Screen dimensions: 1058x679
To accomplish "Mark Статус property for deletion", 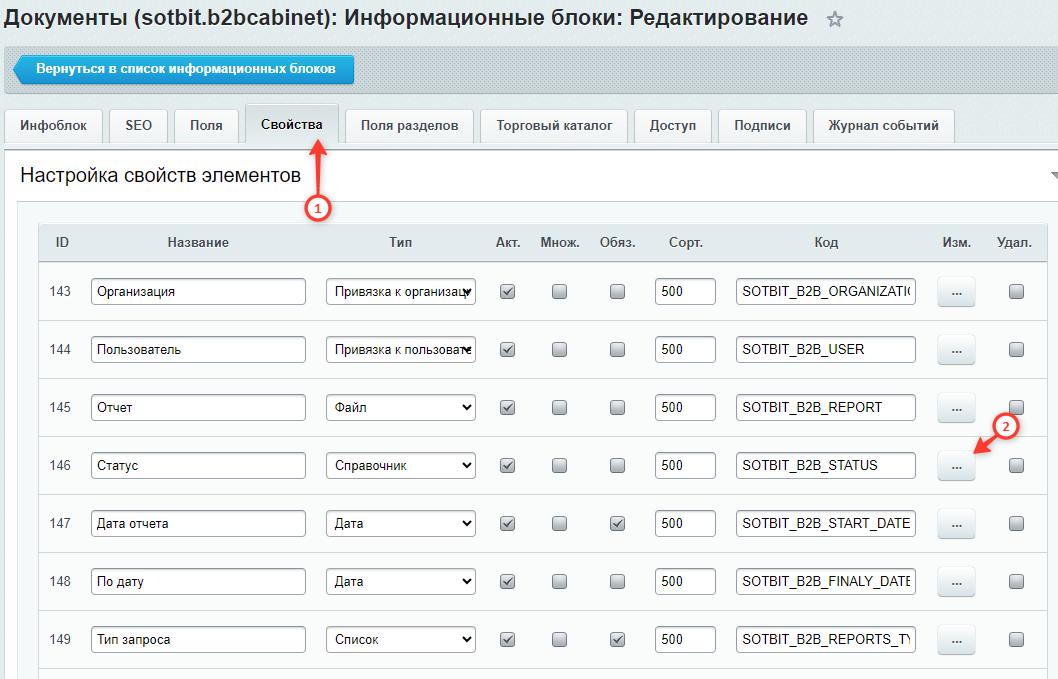I will point(1016,466).
